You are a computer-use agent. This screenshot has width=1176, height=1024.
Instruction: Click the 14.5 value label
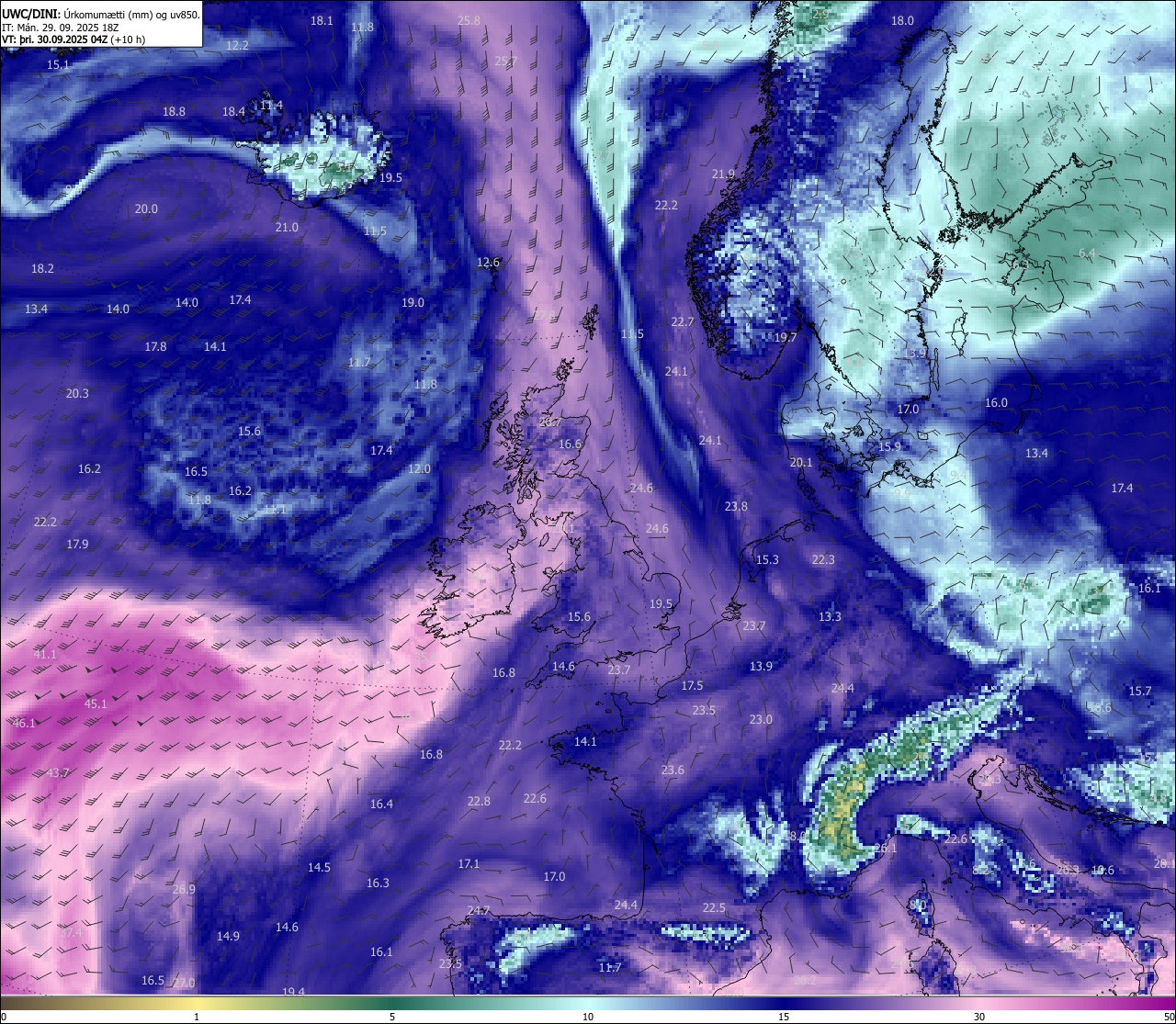(319, 867)
